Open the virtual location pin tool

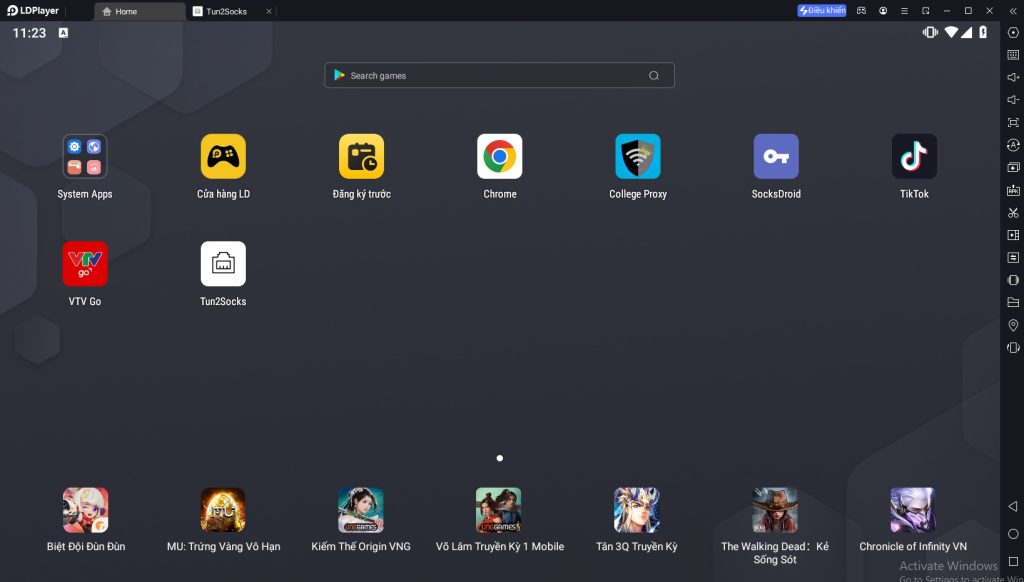tap(1013, 325)
